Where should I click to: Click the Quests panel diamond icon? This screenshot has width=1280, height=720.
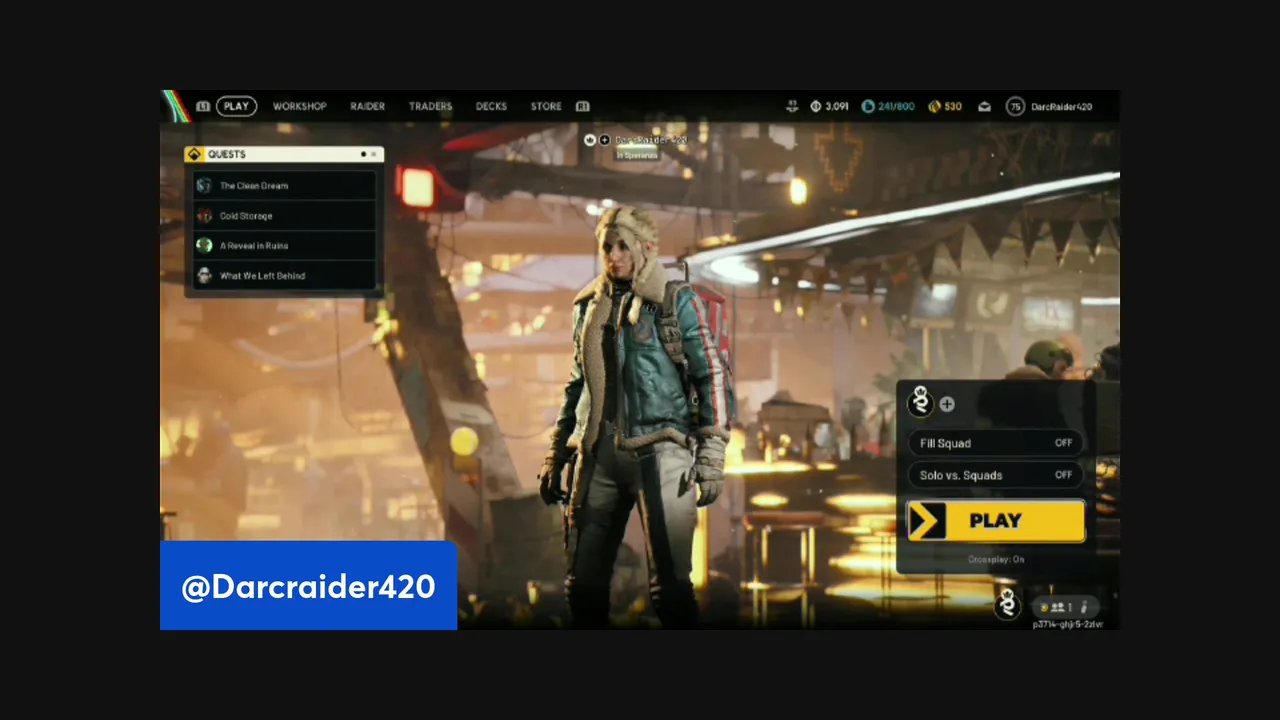[194, 154]
